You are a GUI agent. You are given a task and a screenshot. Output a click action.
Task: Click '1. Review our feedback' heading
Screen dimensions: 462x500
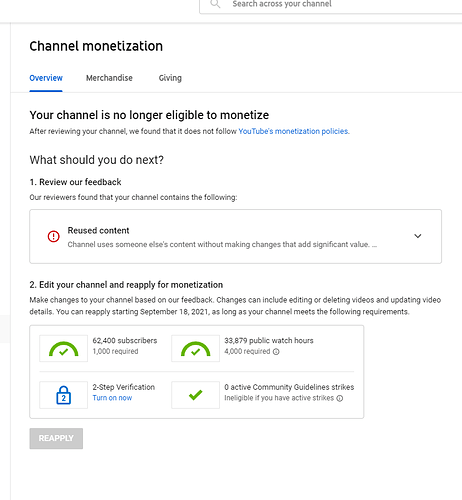(x=75, y=182)
